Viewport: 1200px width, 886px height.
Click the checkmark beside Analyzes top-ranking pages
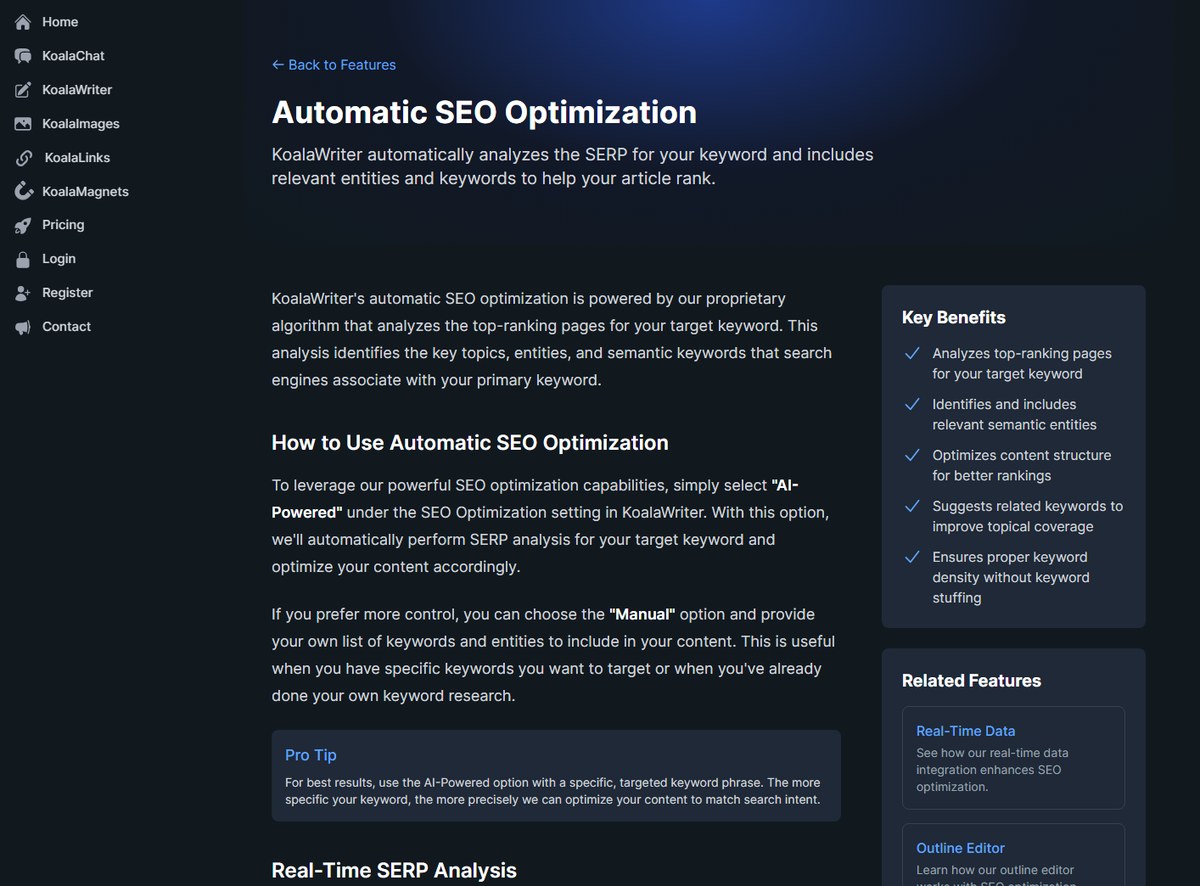(x=912, y=353)
